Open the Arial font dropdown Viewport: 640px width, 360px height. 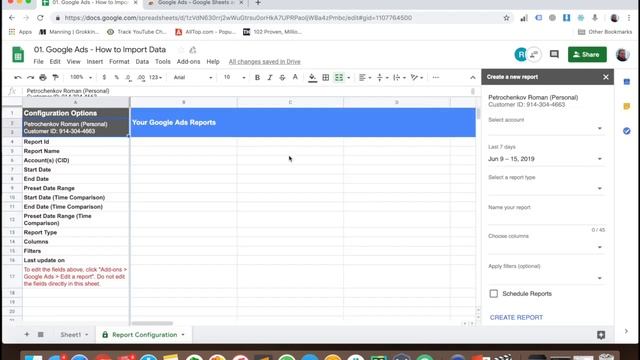(193, 78)
